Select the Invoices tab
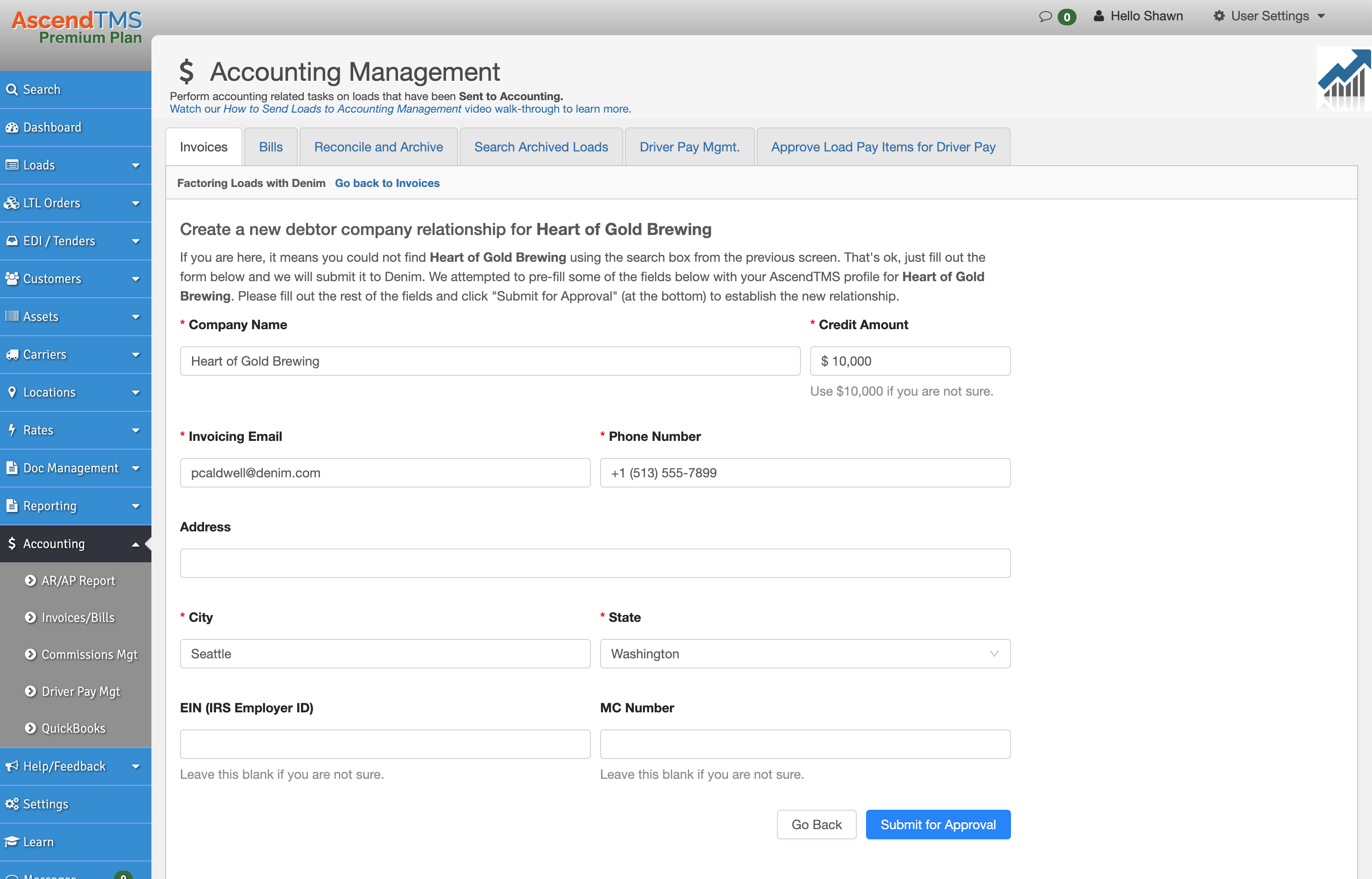1372x879 pixels. tap(204, 147)
